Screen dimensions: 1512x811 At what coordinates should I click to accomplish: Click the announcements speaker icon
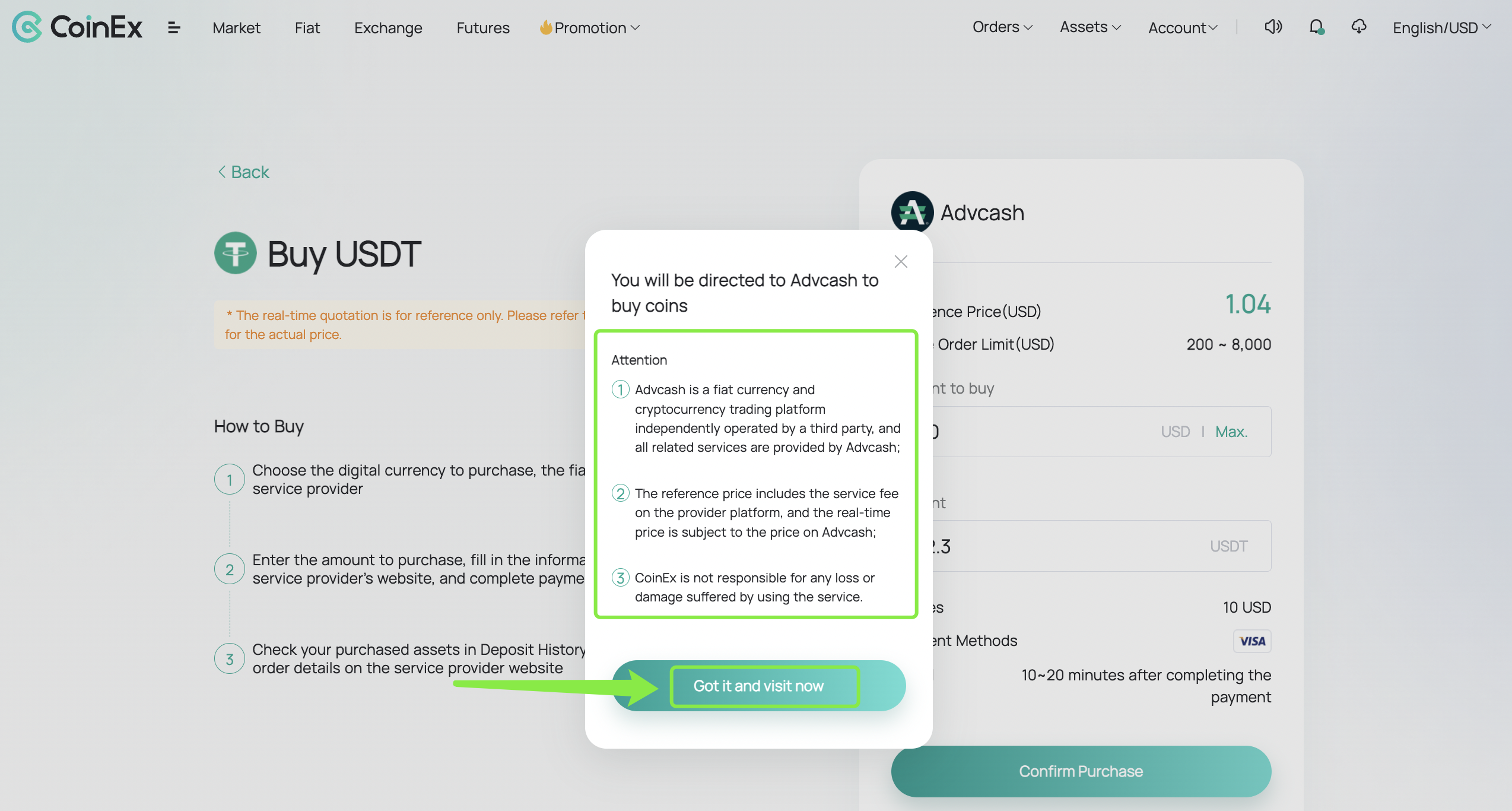[1273, 27]
